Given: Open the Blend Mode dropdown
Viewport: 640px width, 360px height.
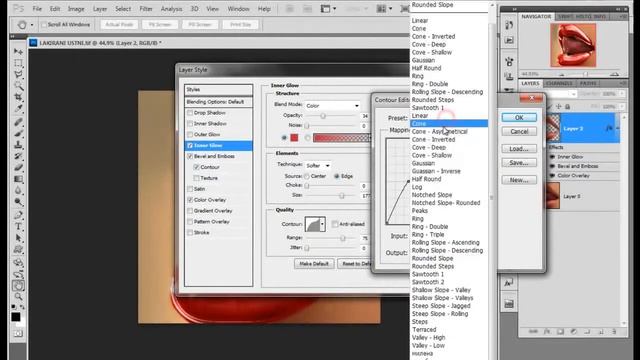Looking at the screenshot, I should (x=332, y=106).
